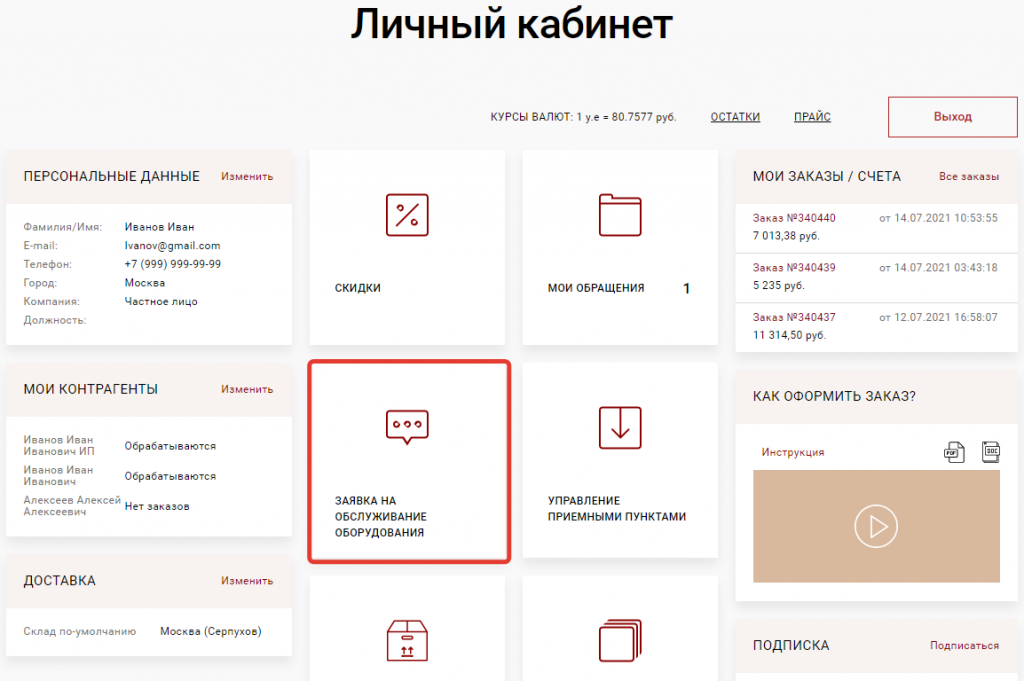This screenshot has height=681, width=1024.
Task: Edit personal data via Изменить
Action: 247,176
